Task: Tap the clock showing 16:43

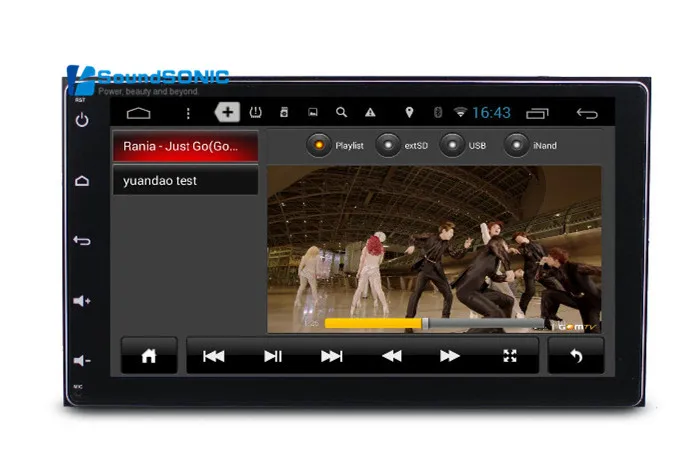Action: [492, 112]
